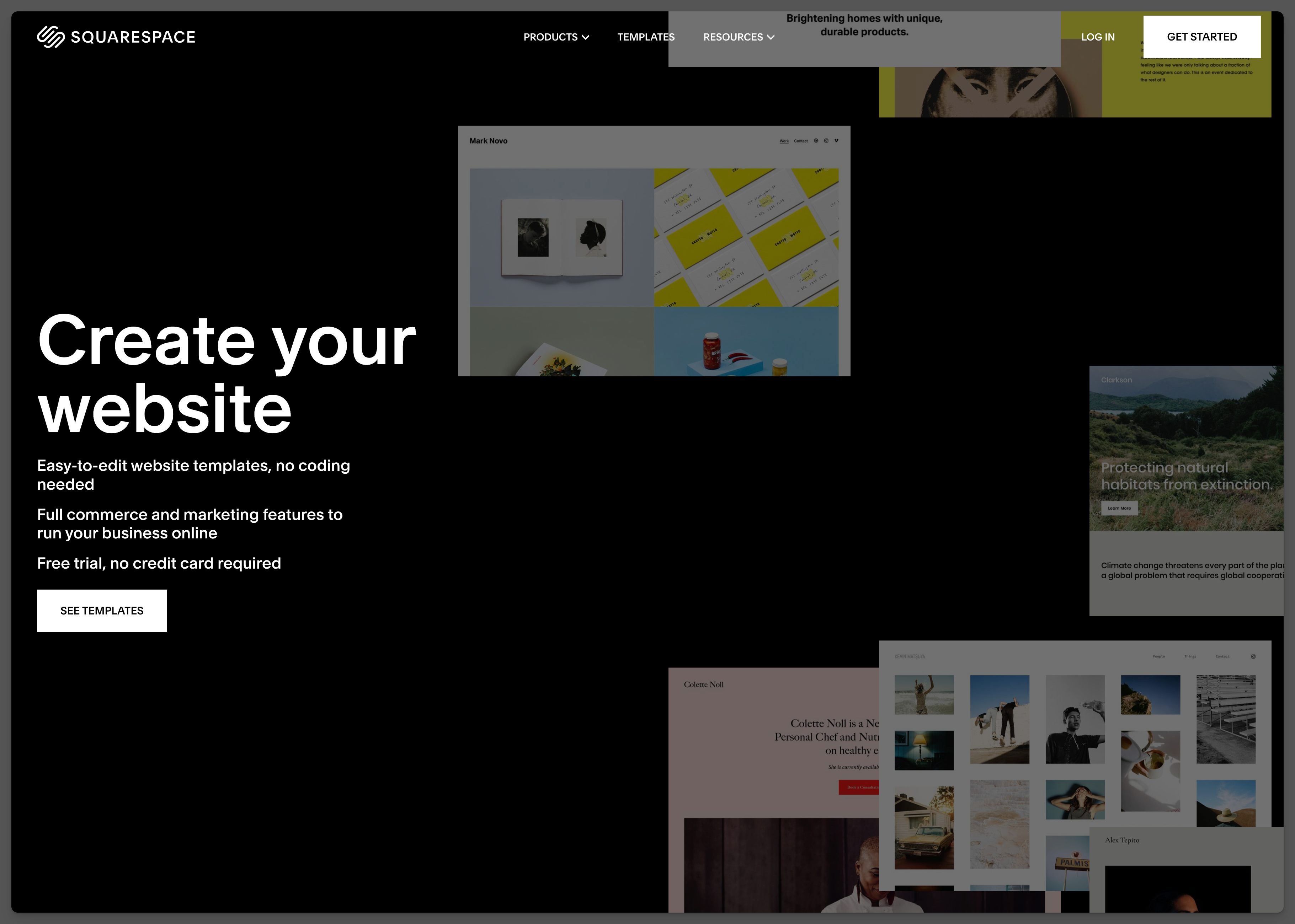This screenshot has width=1295, height=924.
Task: Click the 'Create your website' headline
Action: [227, 373]
